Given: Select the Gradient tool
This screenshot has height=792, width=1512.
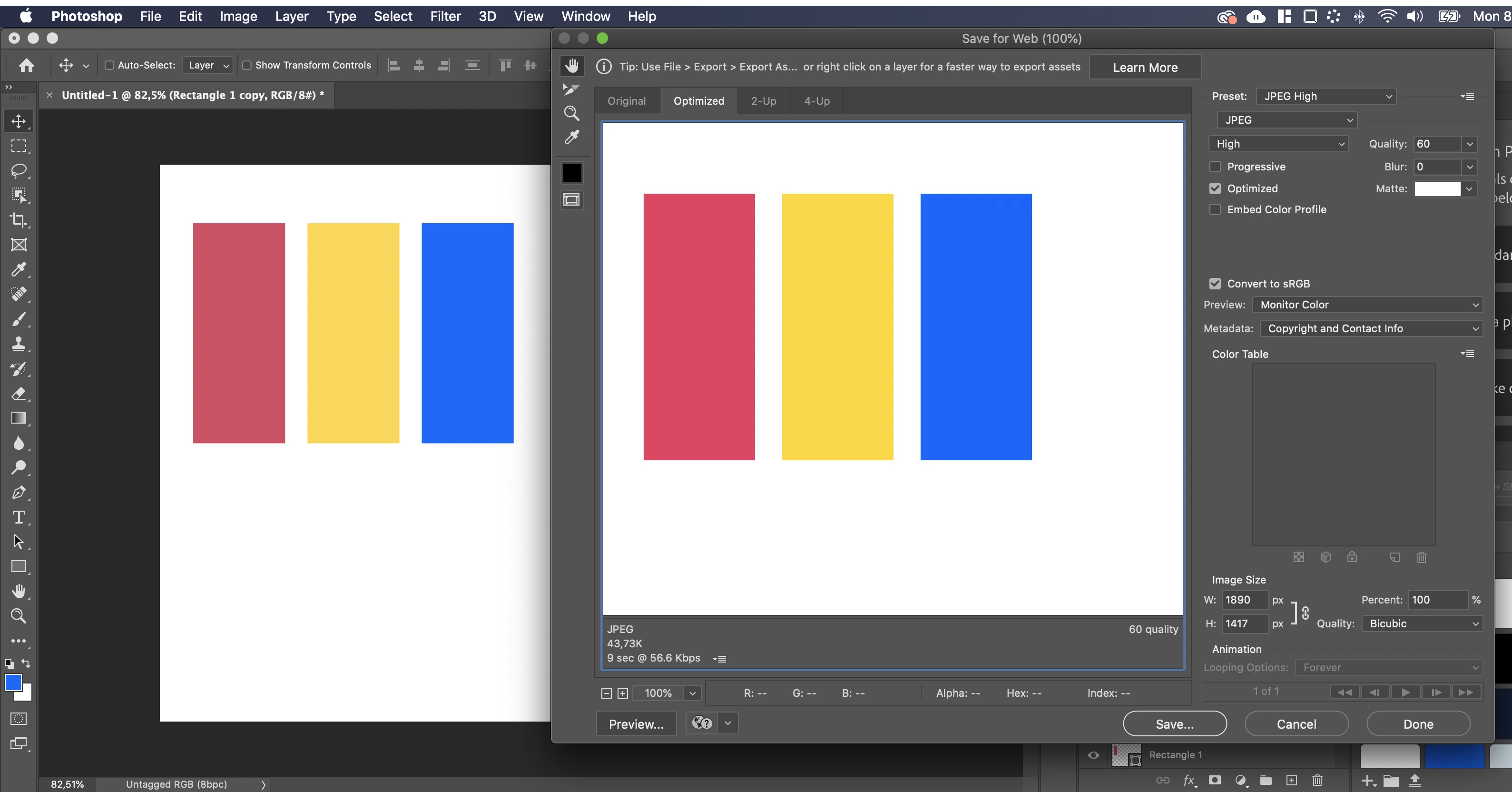Looking at the screenshot, I should 19,418.
